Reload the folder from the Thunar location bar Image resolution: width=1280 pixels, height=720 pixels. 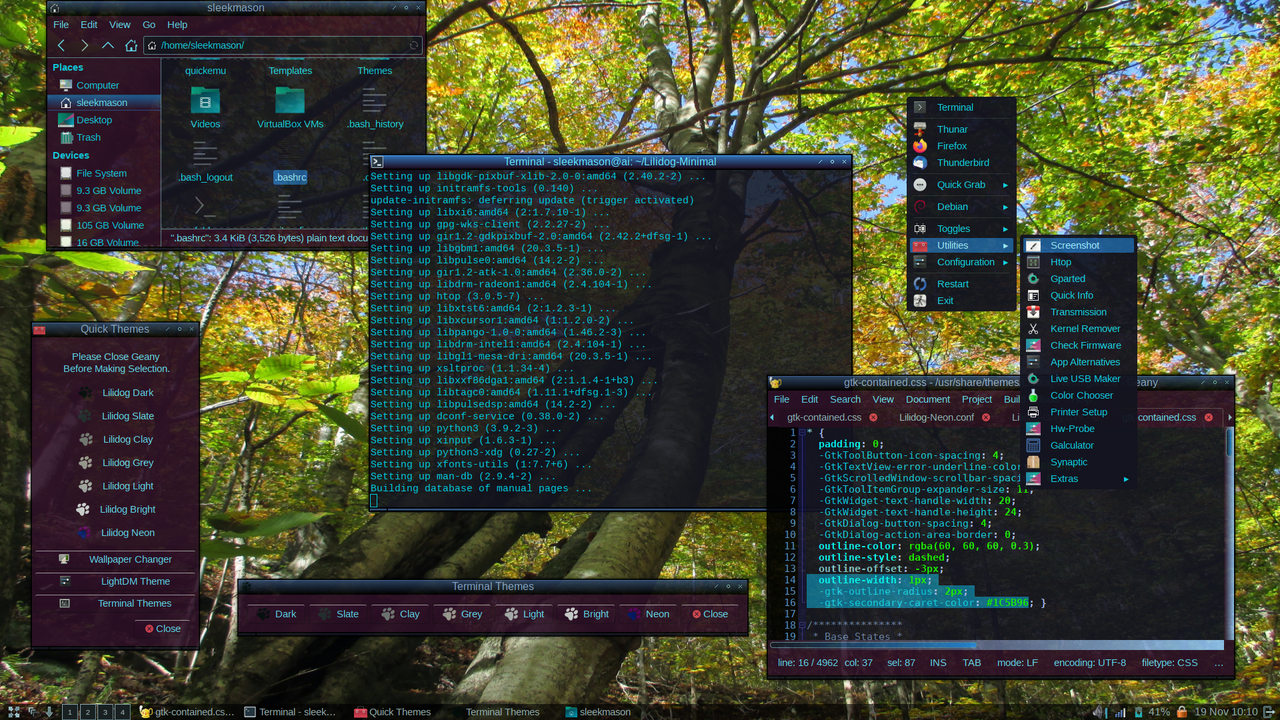(414, 45)
